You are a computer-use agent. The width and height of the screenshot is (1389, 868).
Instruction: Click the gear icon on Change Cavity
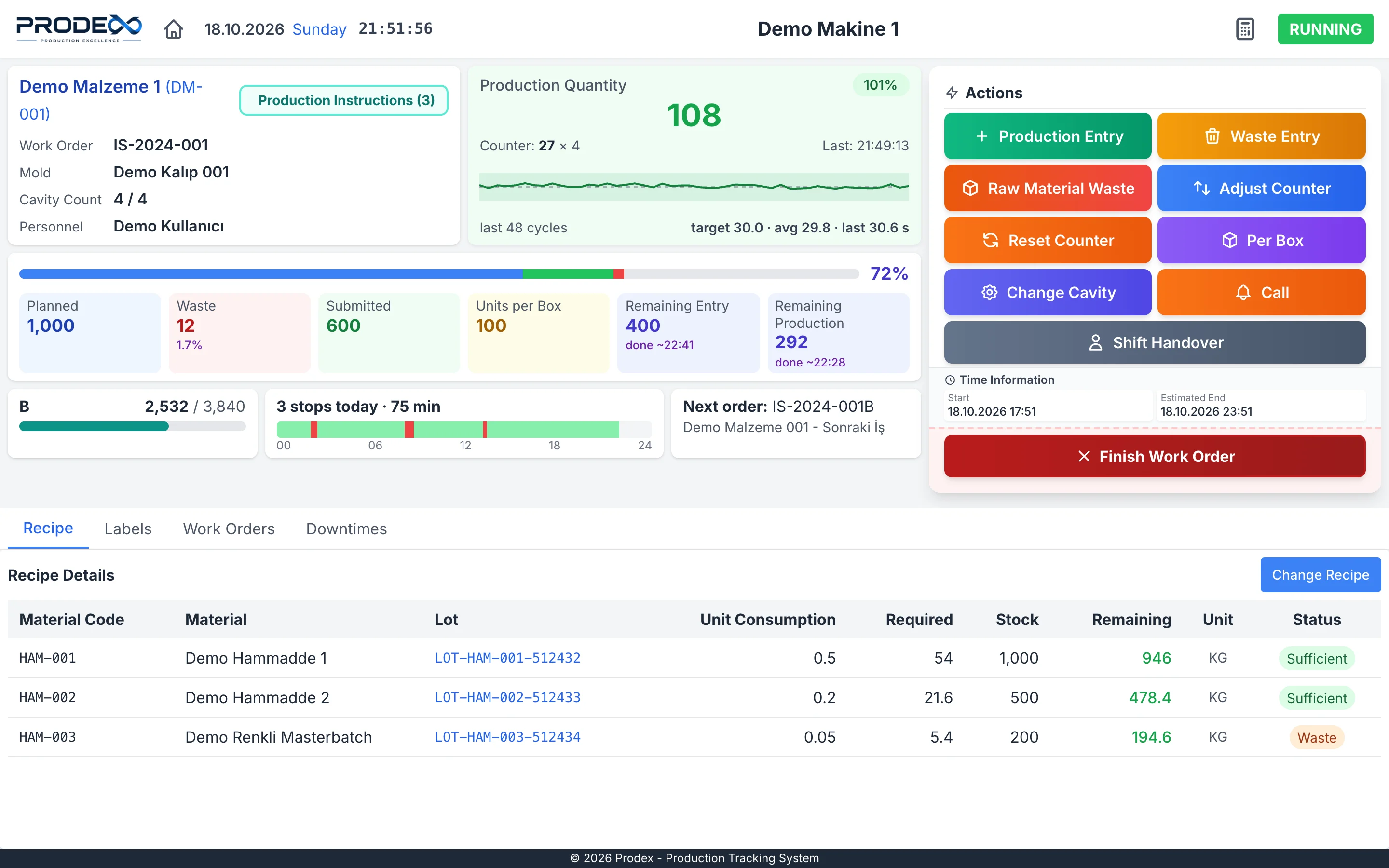click(x=989, y=292)
